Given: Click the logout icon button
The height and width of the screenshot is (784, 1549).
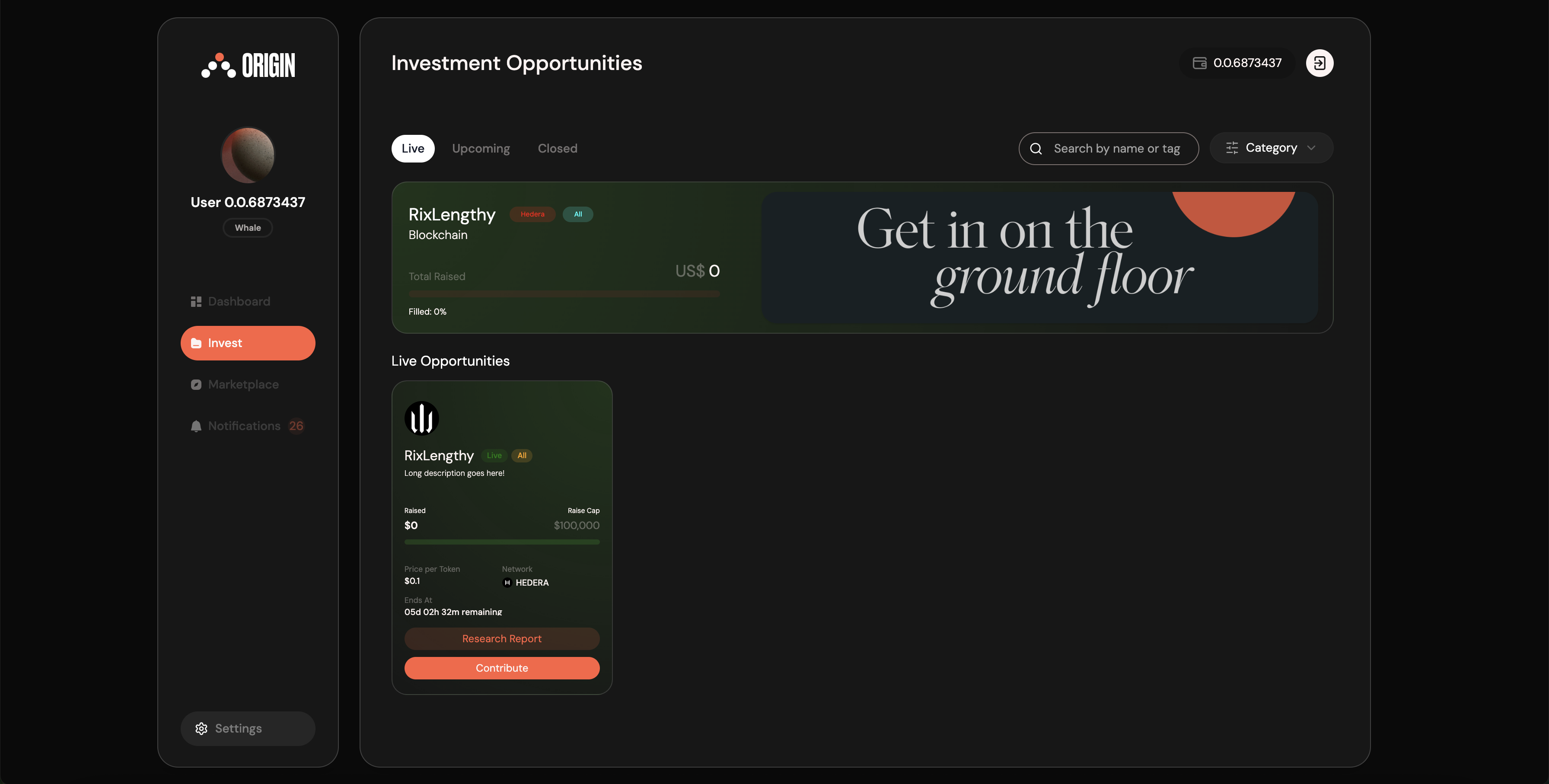Looking at the screenshot, I should pyautogui.click(x=1320, y=63).
